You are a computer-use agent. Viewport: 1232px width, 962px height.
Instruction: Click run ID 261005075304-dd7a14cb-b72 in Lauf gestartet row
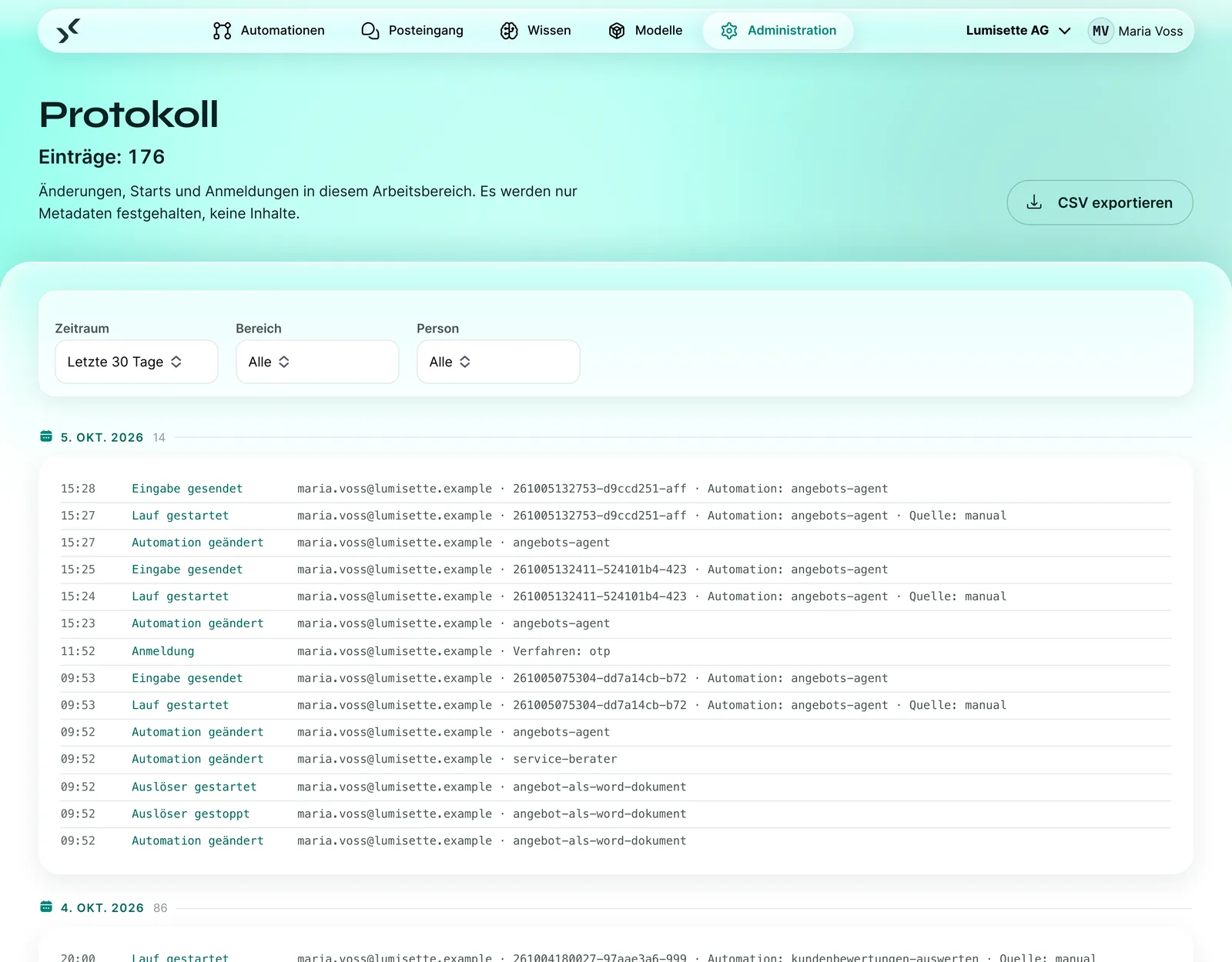click(x=600, y=705)
